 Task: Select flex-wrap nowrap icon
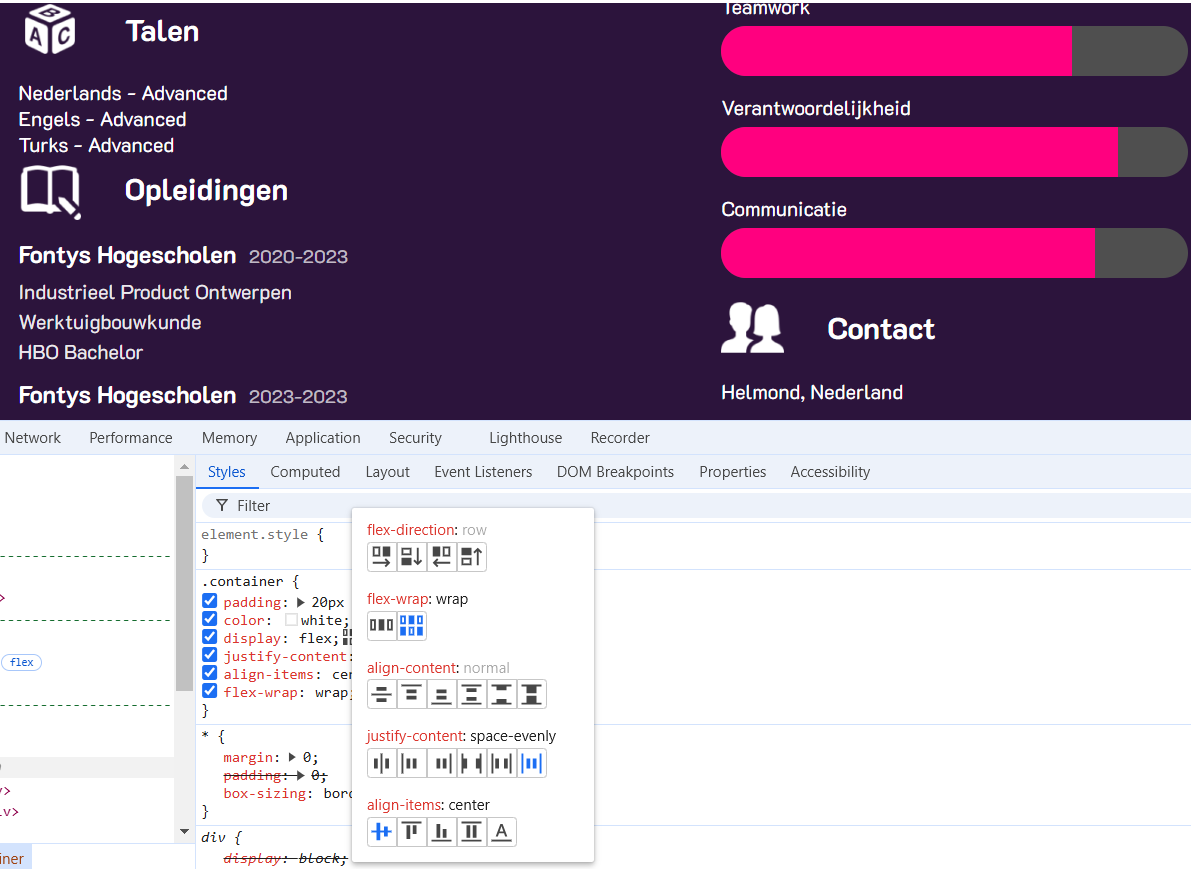pos(382,626)
